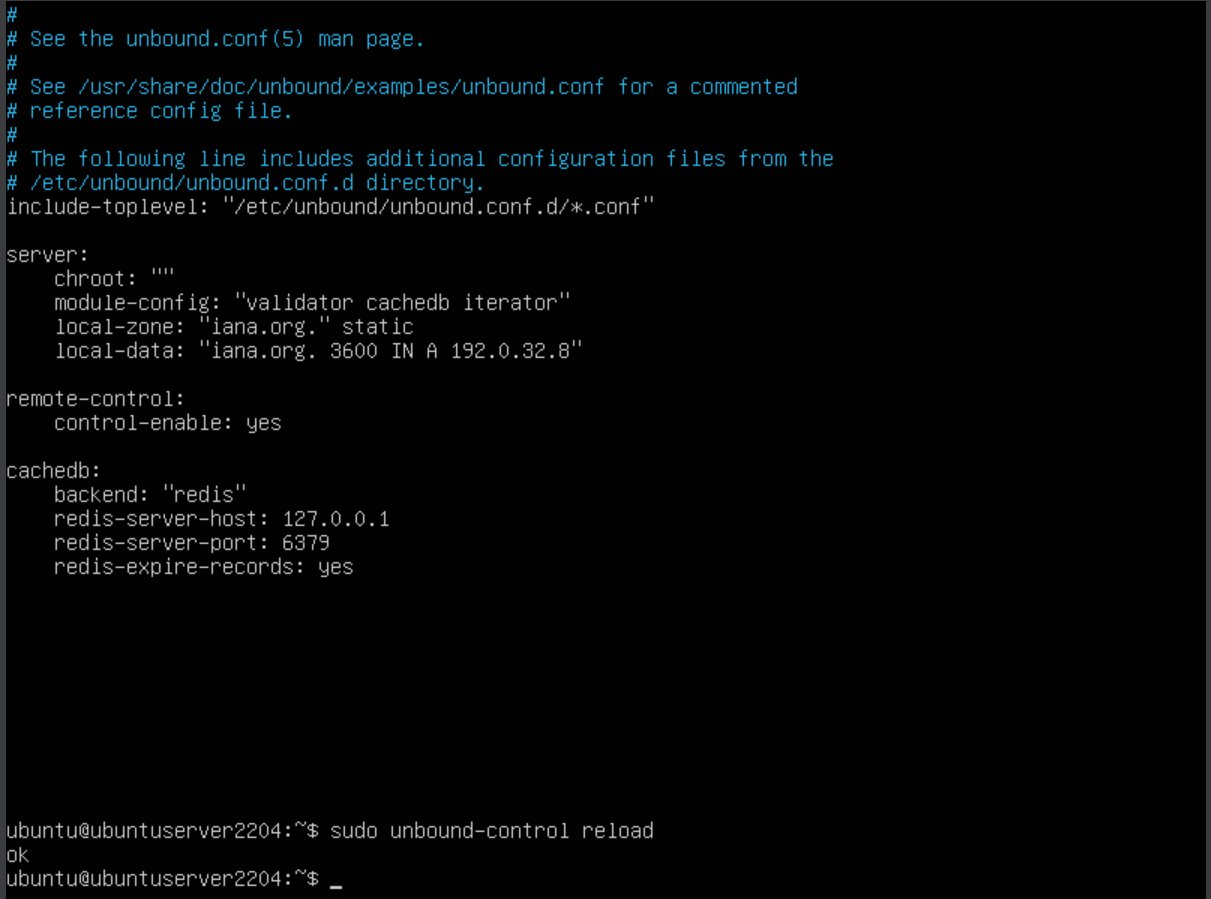The width and height of the screenshot is (1211, 899).
Task: Click the 'chroot:' setting line
Action: tap(114, 278)
